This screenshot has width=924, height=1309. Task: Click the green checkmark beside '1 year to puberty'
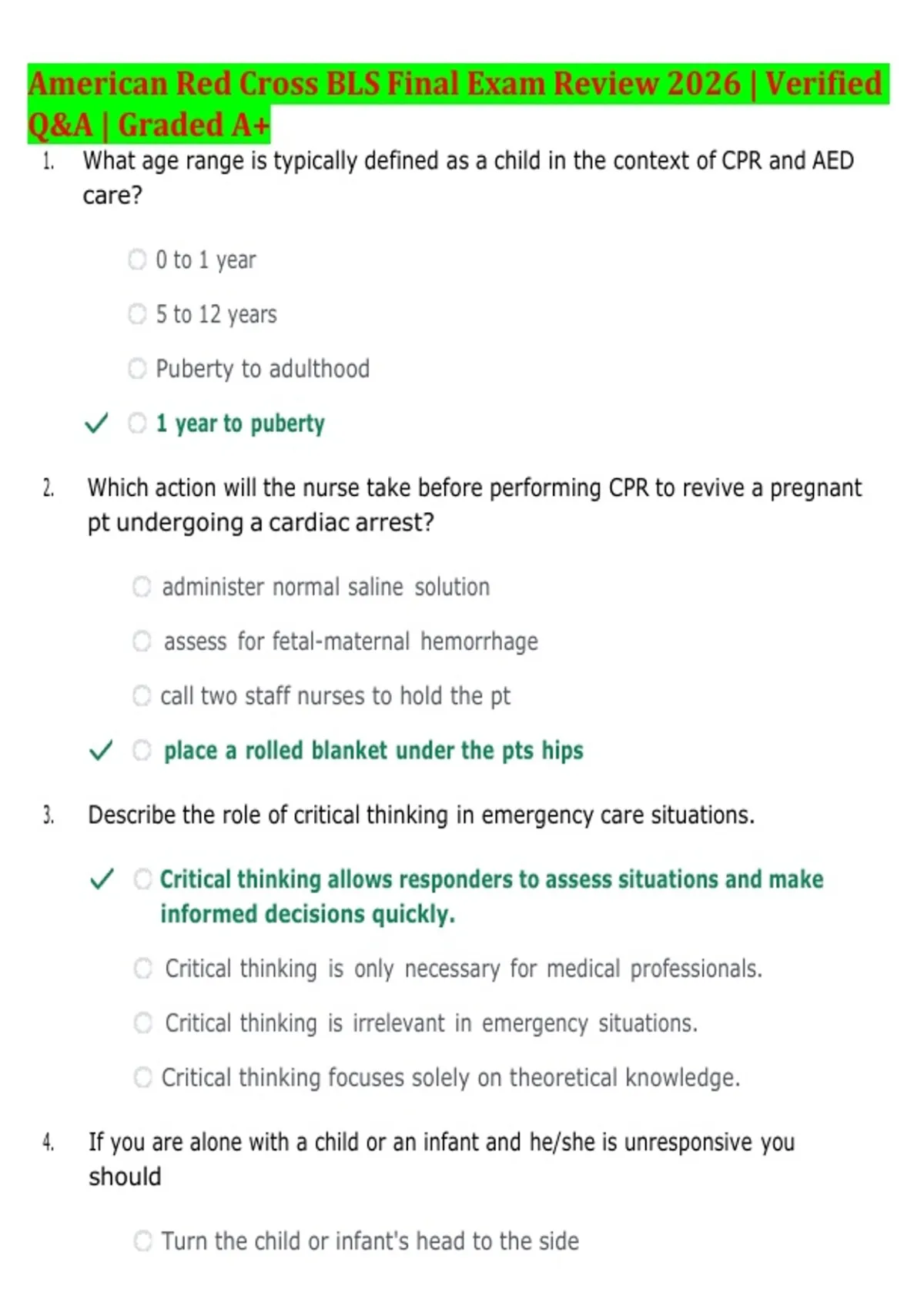click(x=96, y=423)
